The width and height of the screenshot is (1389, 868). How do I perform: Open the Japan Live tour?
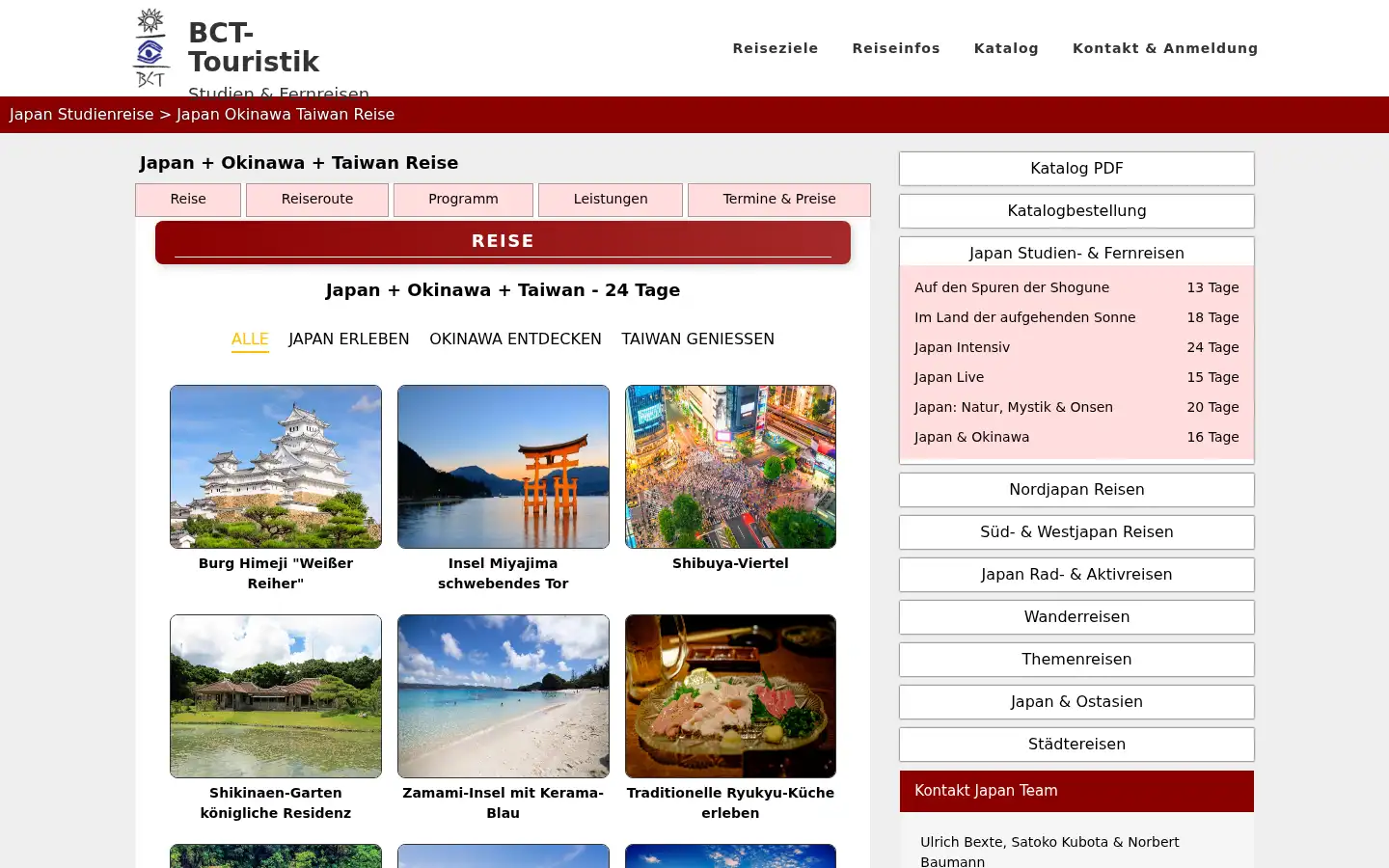tap(1076, 377)
